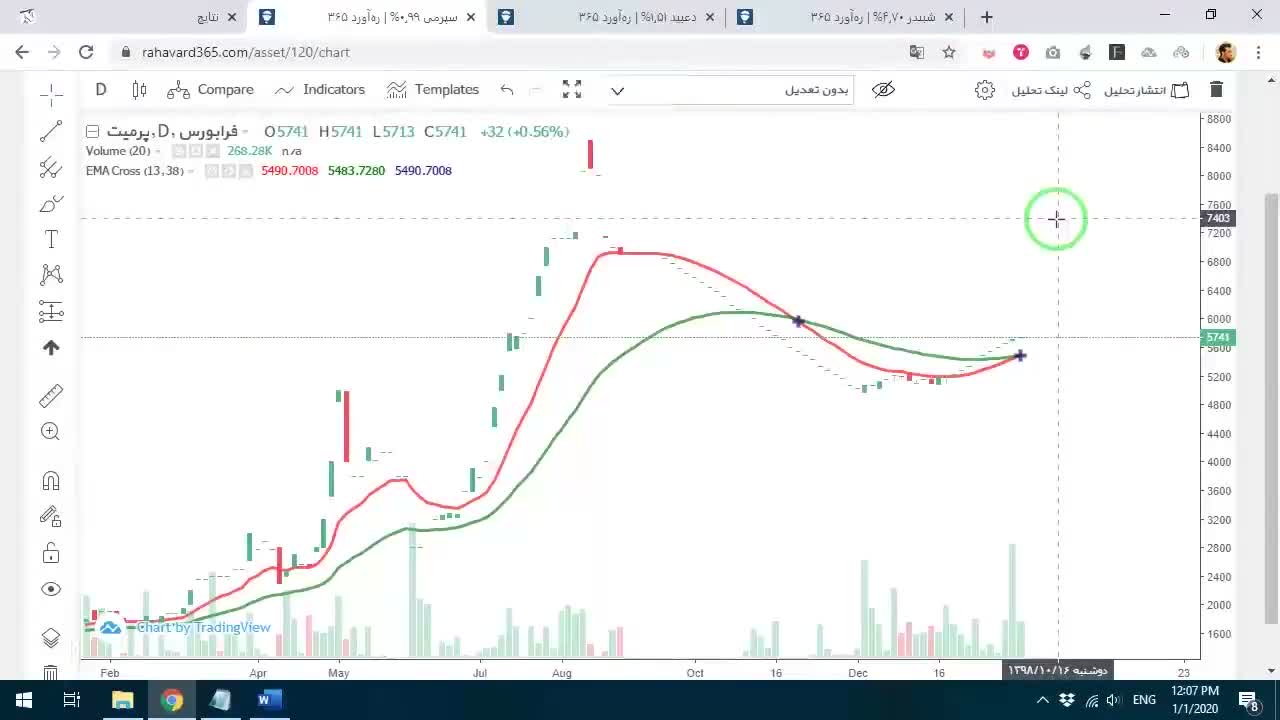Toggle the lock all drawings tool
The image size is (1280, 720).
(51, 553)
